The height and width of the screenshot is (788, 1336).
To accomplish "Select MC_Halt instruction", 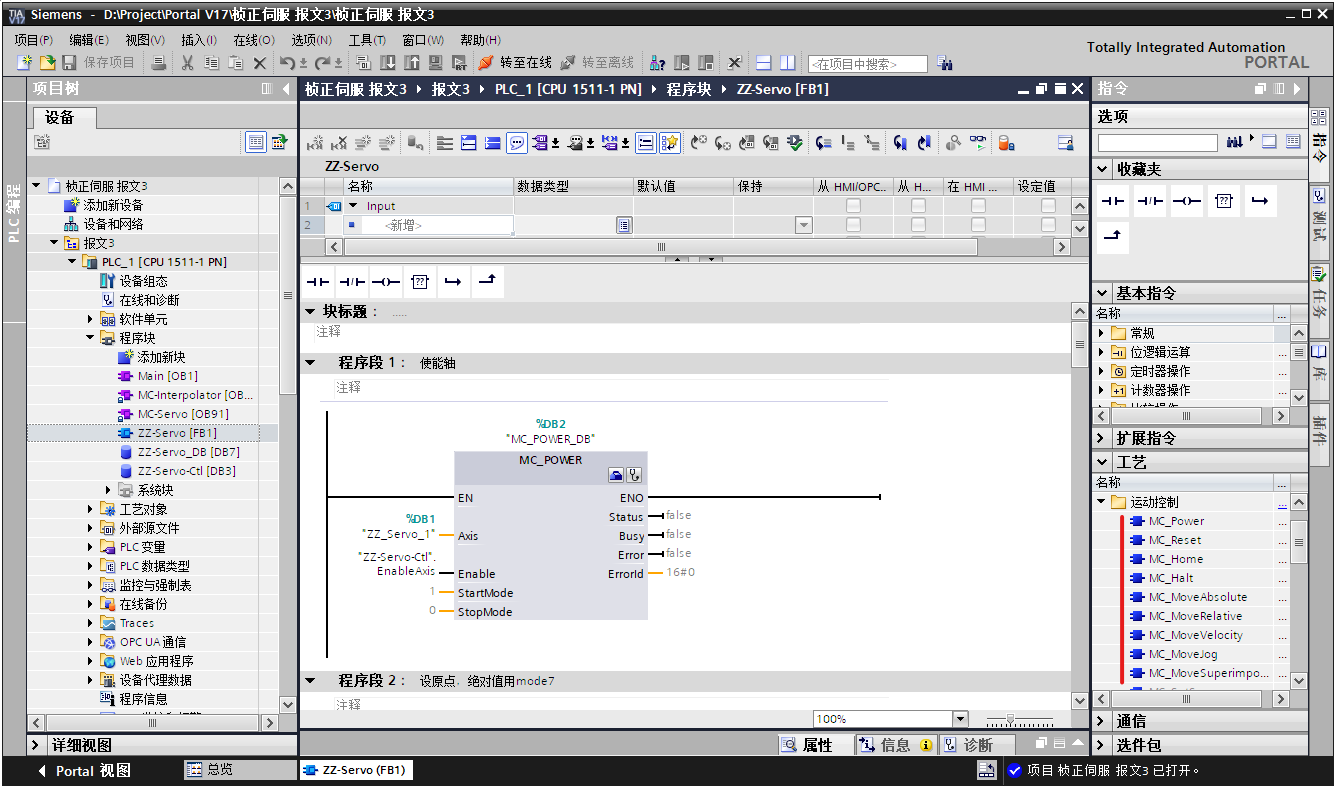I will pyautogui.click(x=1171, y=578).
